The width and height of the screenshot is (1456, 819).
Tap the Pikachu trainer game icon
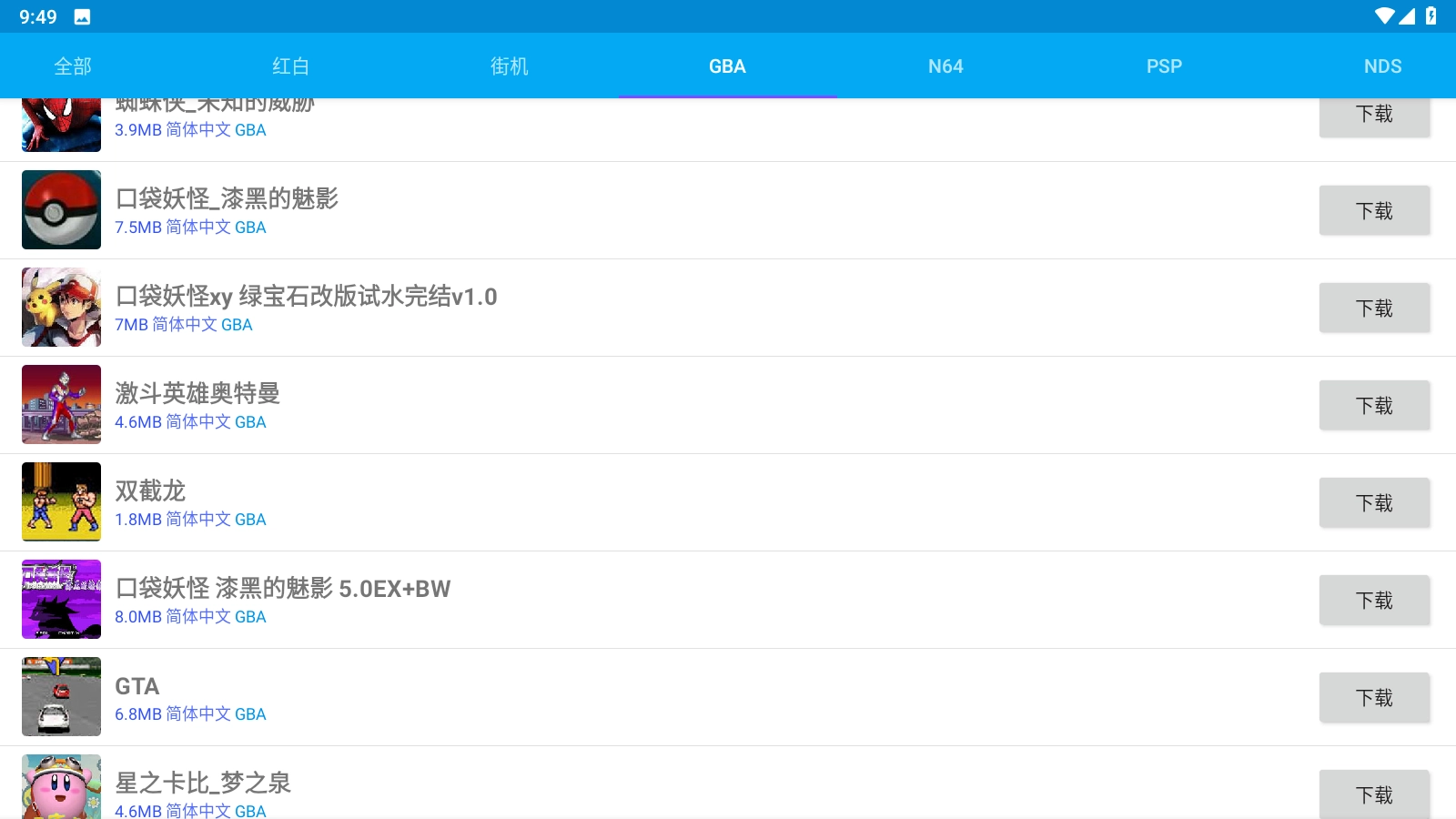pyautogui.click(x=61, y=308)
